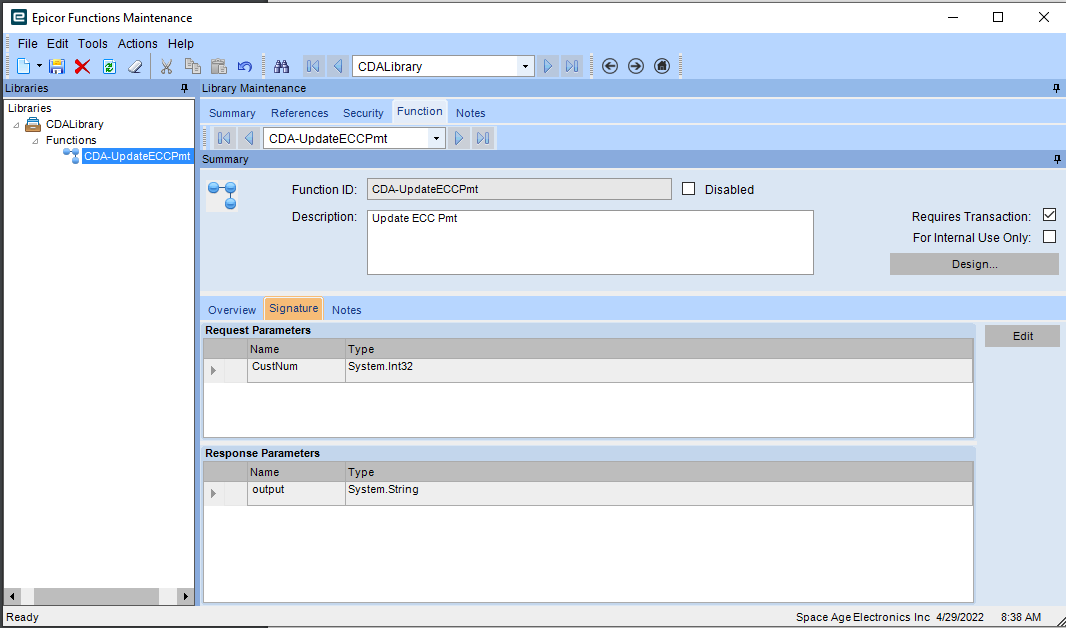
Task: Go to last function navigation arrow
Action: [483, 138]
